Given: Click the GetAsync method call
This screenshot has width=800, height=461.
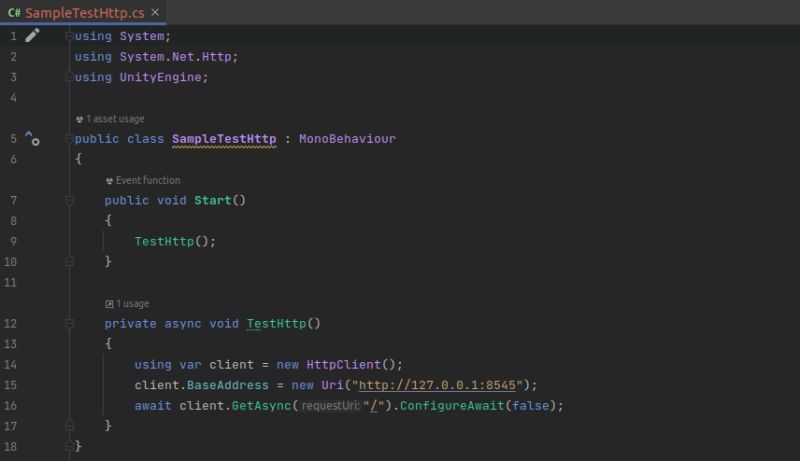Looking at the screenshot, I should pyautogui.click(x=261, y=405).
